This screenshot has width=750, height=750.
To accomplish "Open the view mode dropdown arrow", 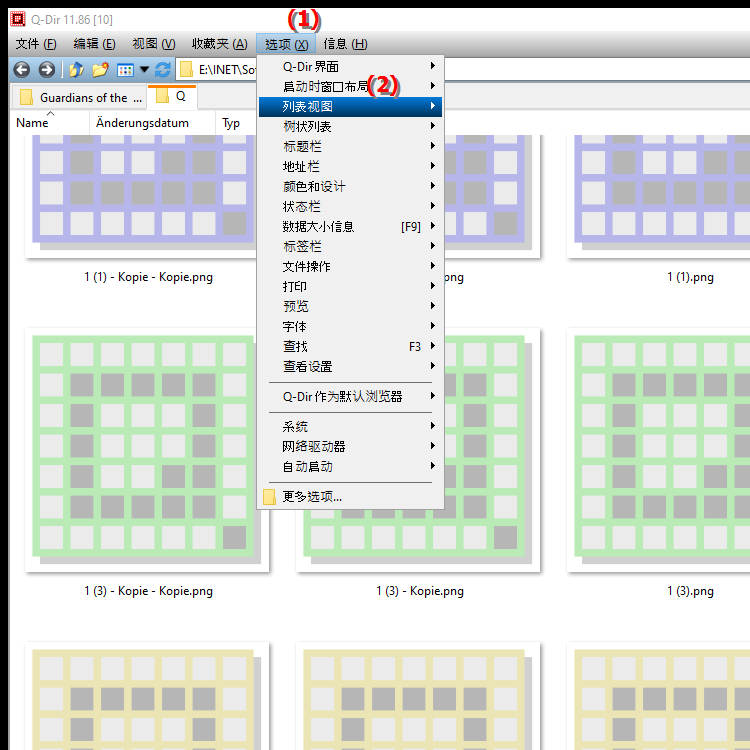I will pyautogui.click(x=144, y=70).
